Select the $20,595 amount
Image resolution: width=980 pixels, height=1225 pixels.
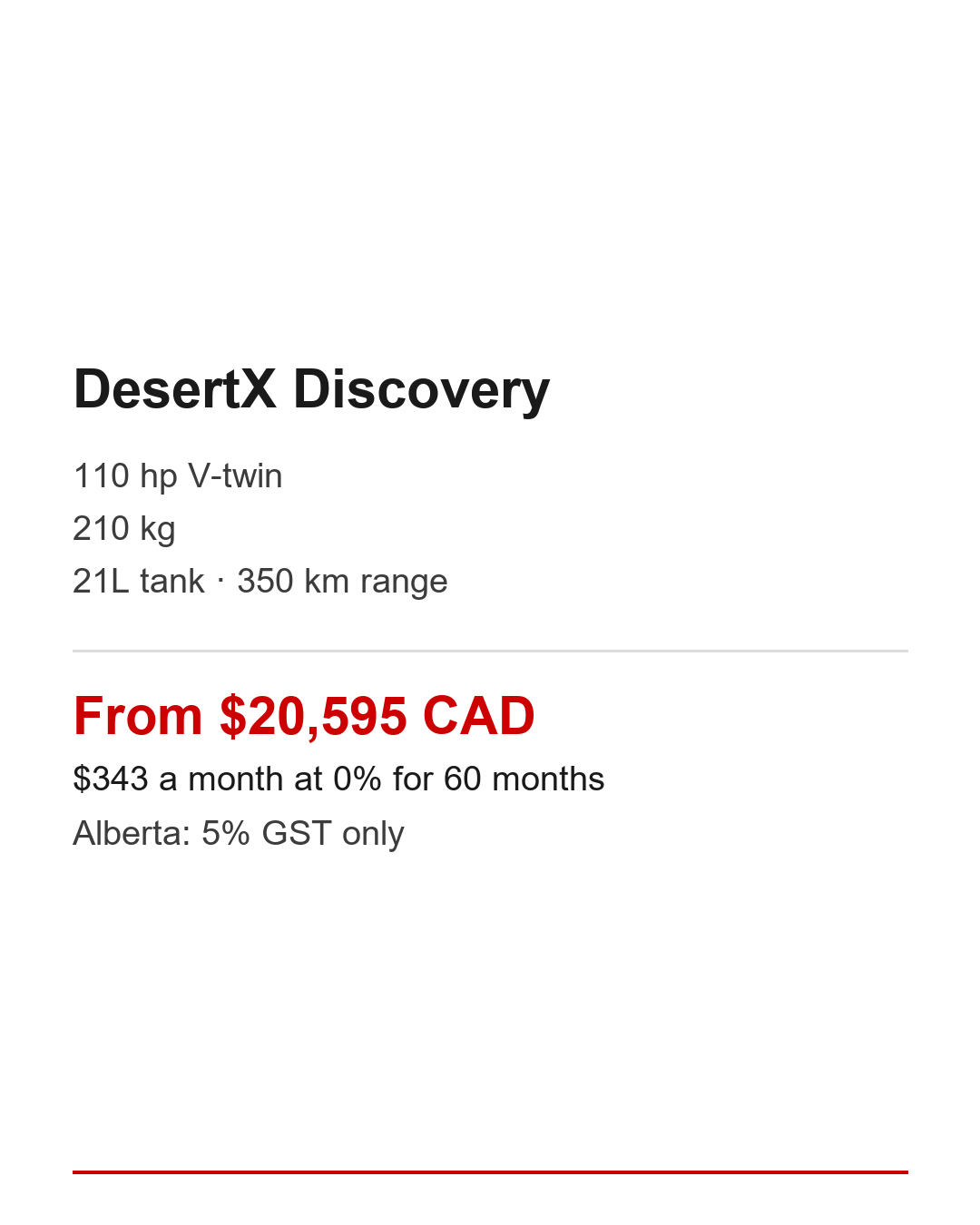tap(313, 716)
